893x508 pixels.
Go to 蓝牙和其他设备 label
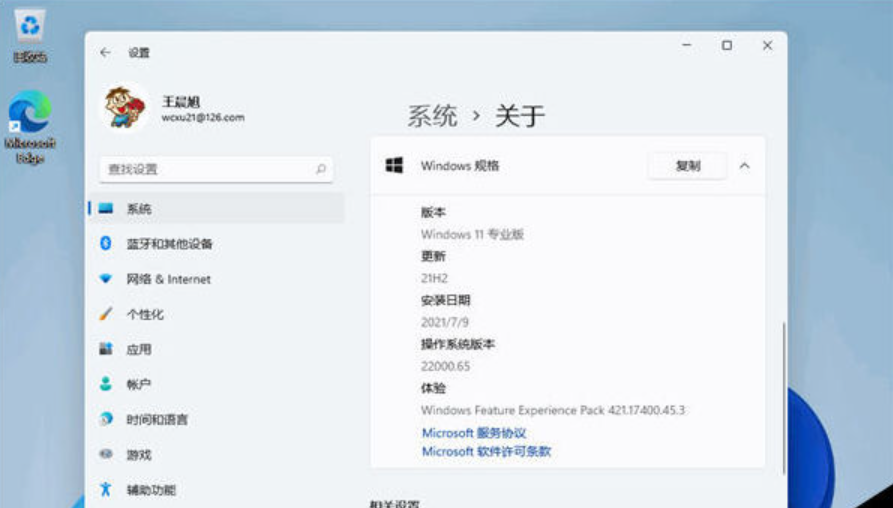click(x=169, y=244)
